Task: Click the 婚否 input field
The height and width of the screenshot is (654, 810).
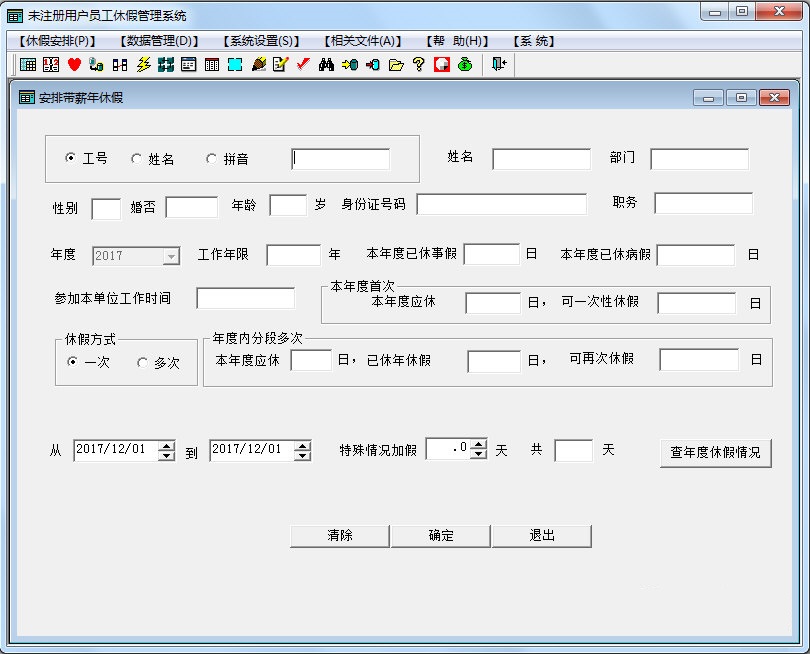Action: click(192, 207)
